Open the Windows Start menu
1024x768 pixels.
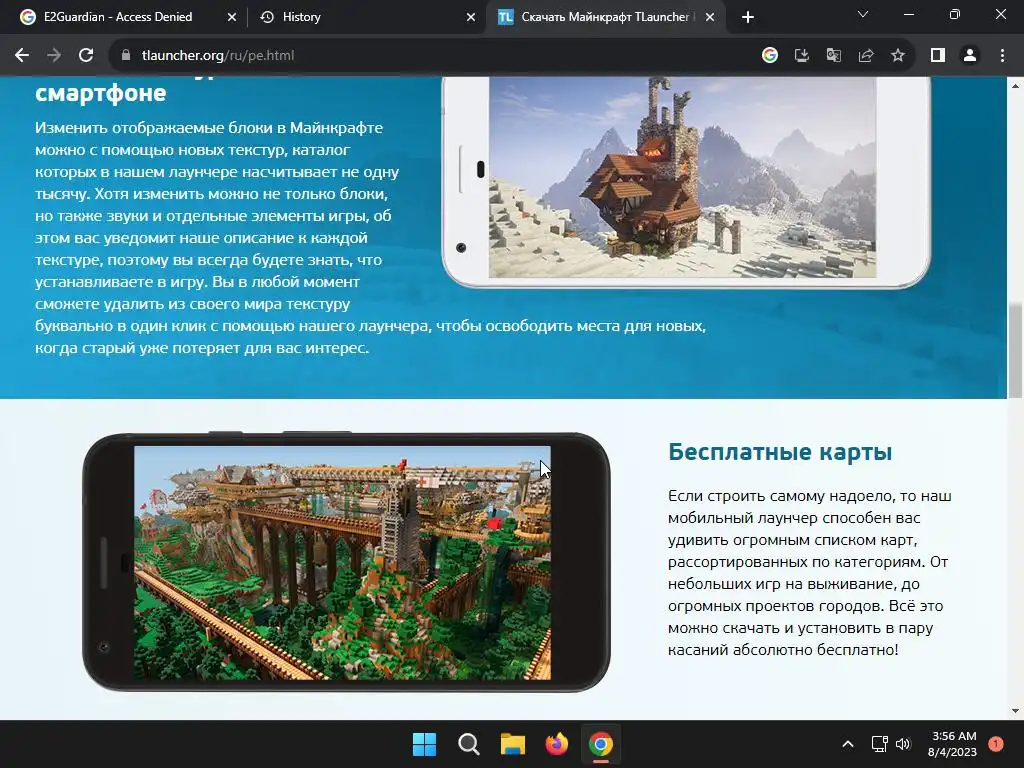pyautogui.click(x=424, y=744)
